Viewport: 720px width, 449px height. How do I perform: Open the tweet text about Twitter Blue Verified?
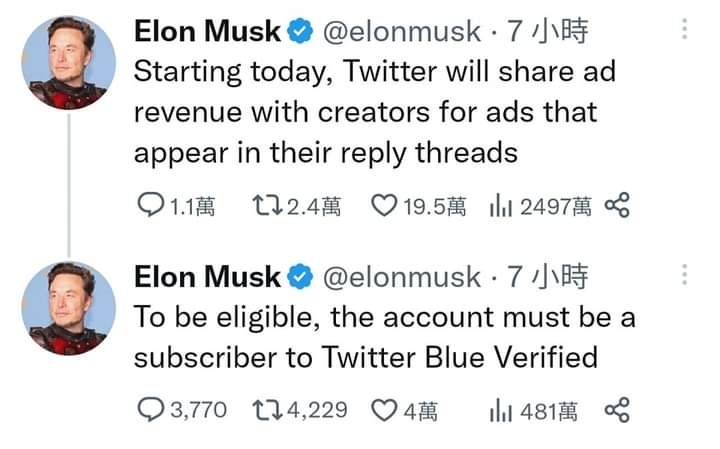pyautogui.click(x=380, y=337)
